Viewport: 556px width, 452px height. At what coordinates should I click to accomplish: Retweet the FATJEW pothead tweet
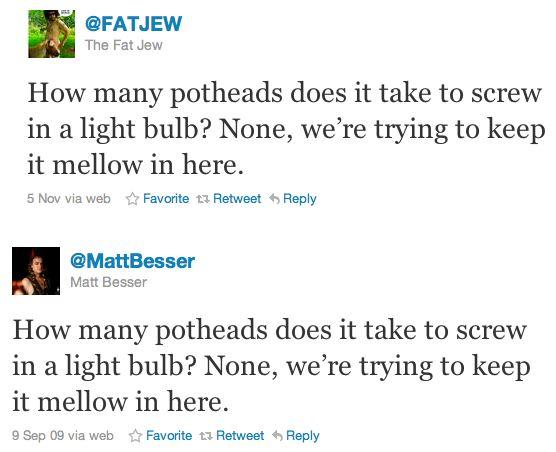(x=229, y=199)
